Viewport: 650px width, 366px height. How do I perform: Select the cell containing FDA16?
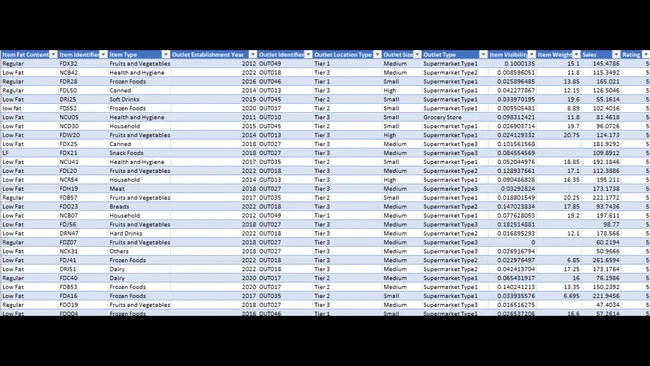pyautogui.click(x=83, y=296)
